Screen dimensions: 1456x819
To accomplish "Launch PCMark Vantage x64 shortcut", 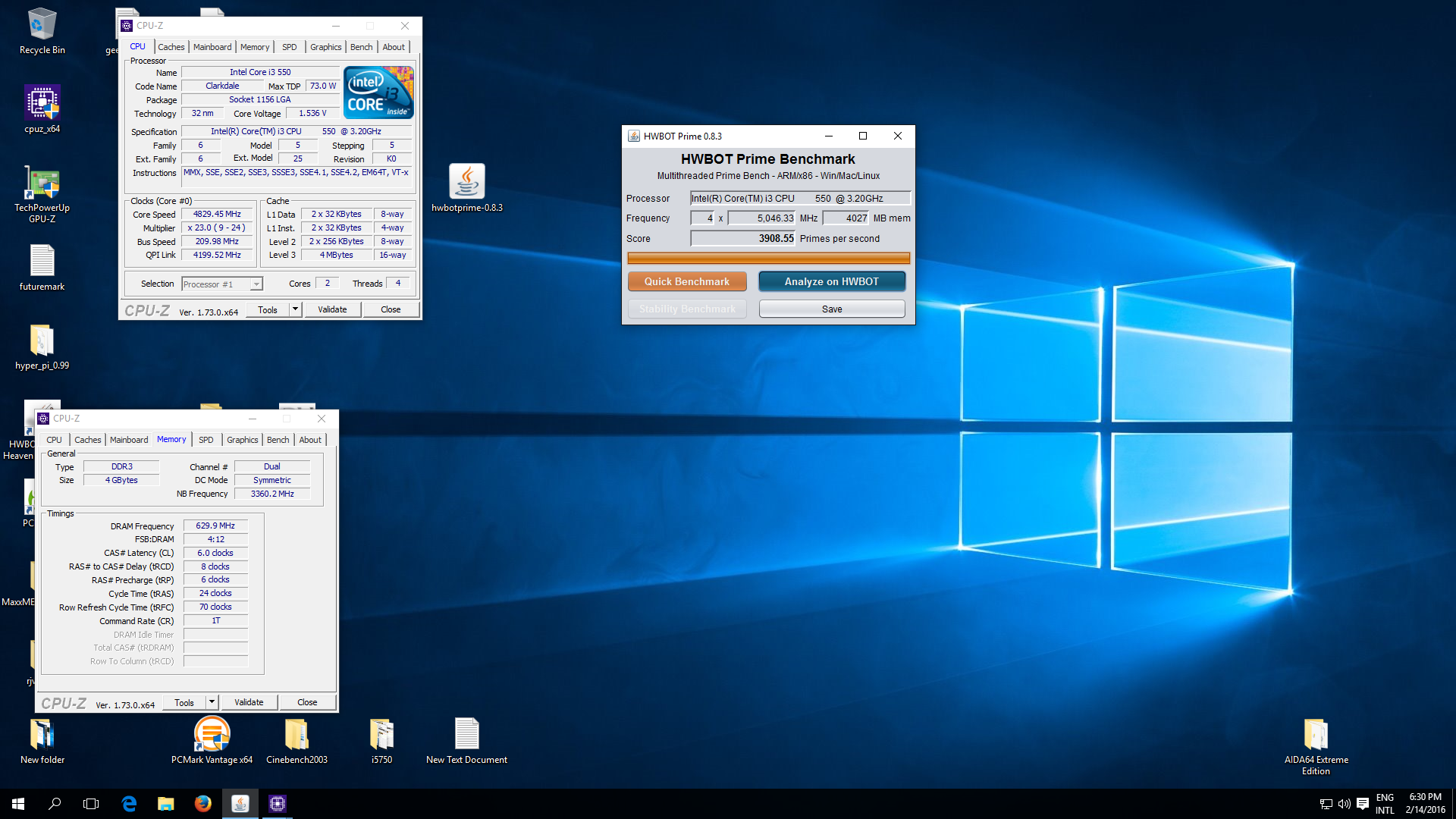I will click(x=212, y=741).
